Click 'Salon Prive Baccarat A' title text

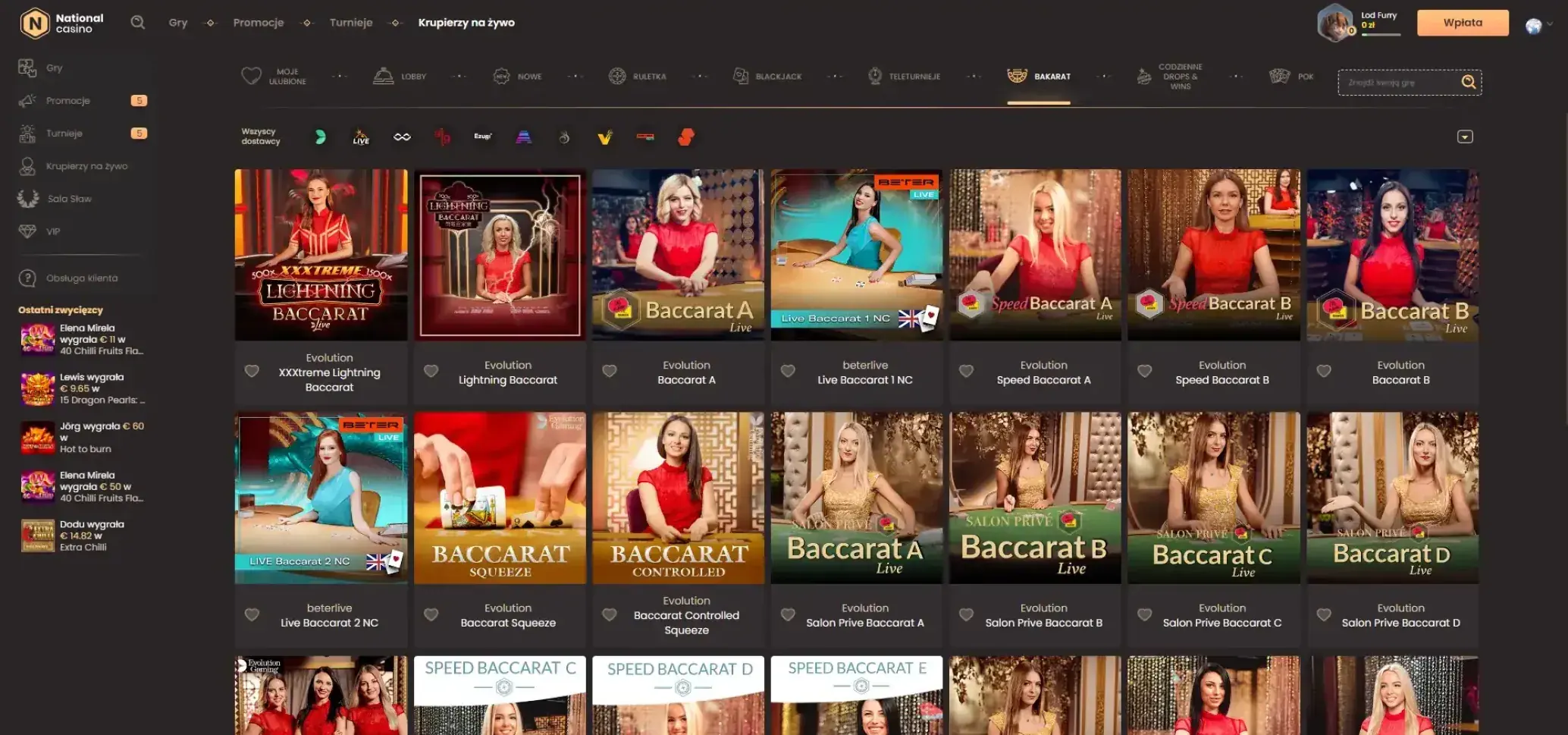click(865, 623)
